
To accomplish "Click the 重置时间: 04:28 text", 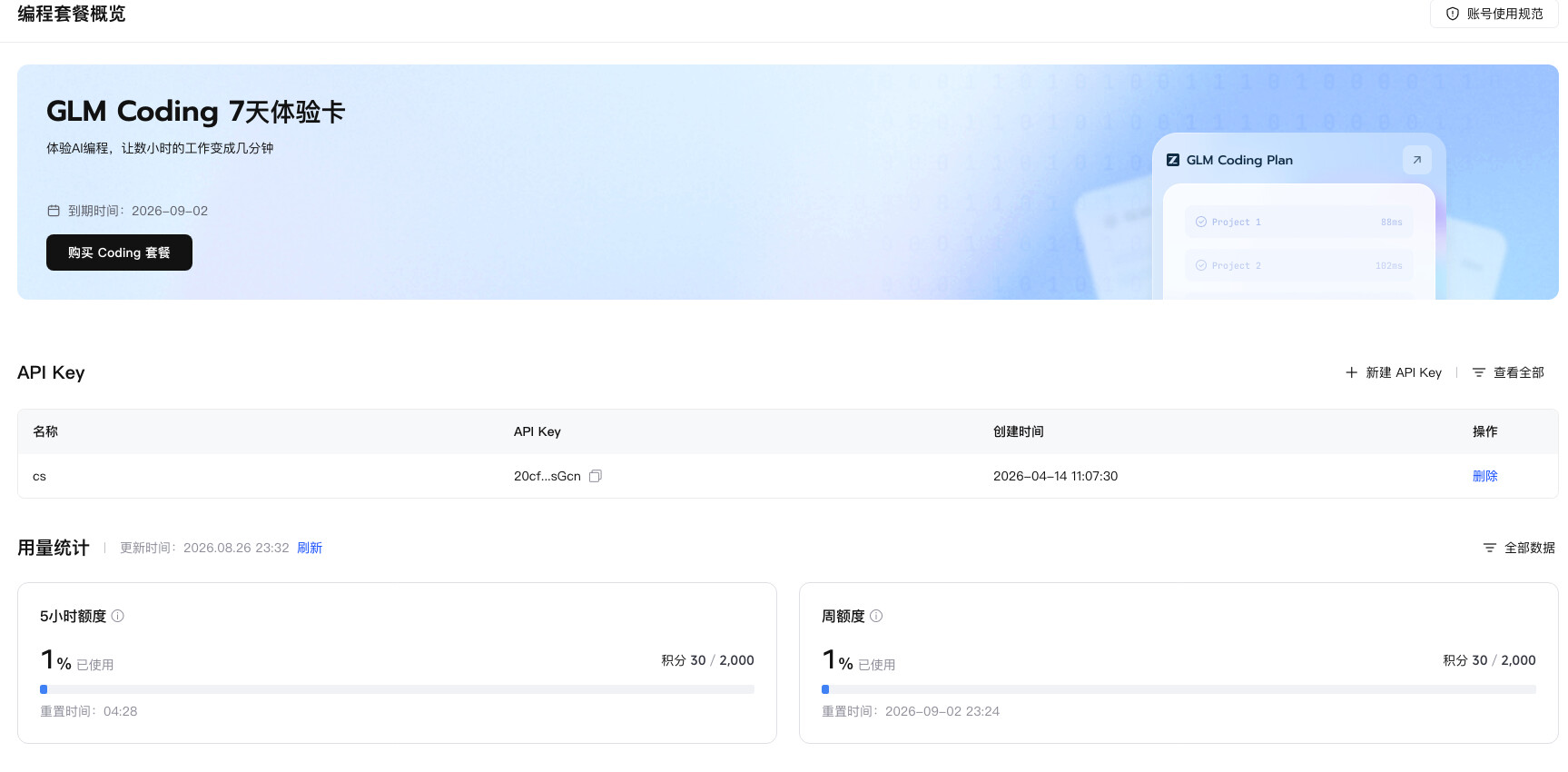I will (89, 711).
